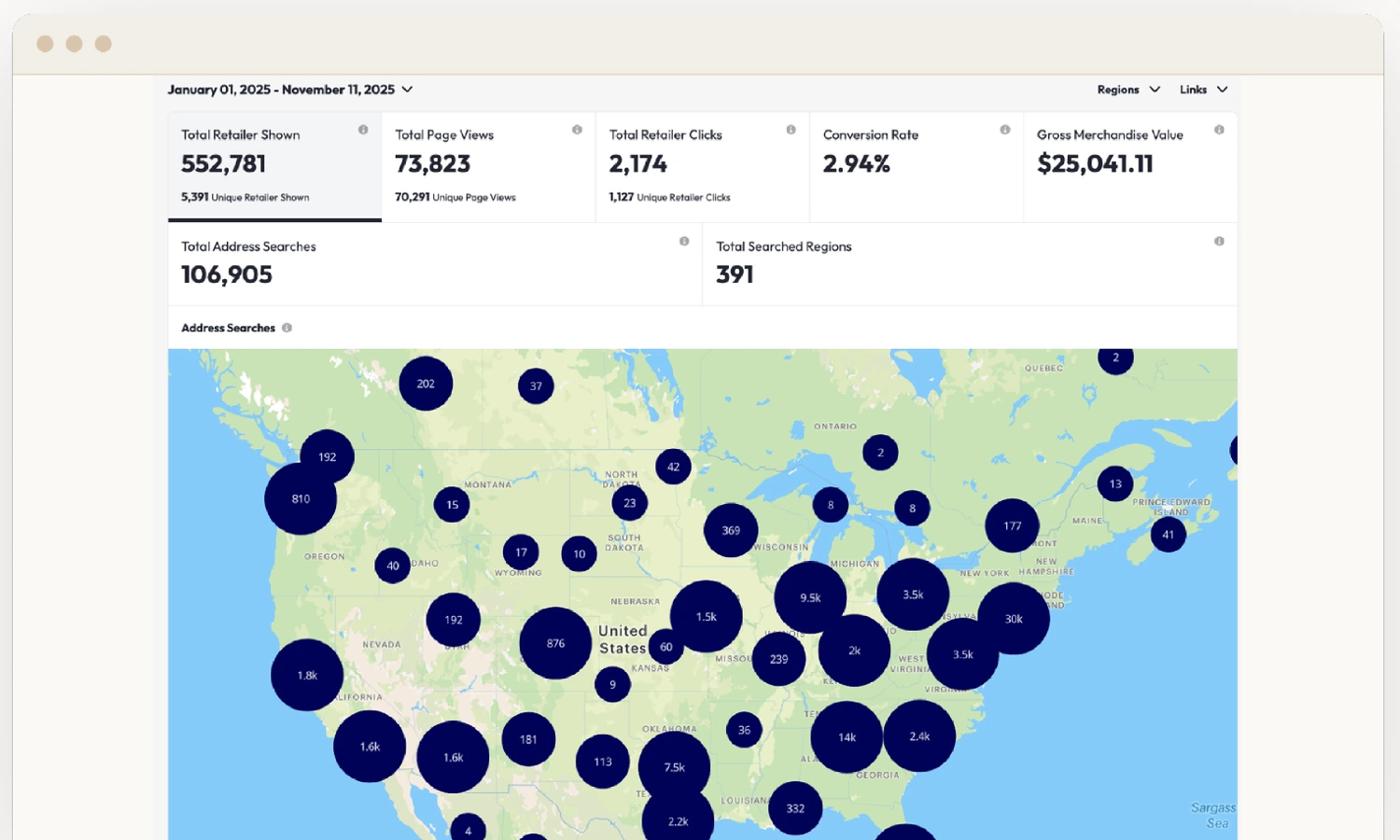Click the 9 cluster near Kansas
This screenshot has width=1400, height=840.
[612, 684]
